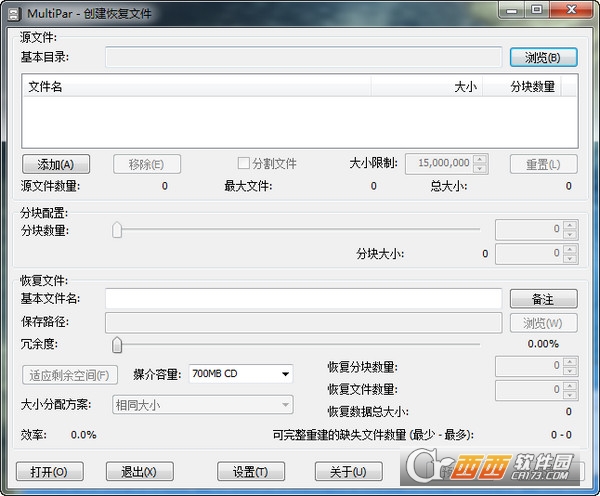Viewport: 600px width, 496px height.
Task: Close the MultiPar window
Action: [x=571, y=10]
